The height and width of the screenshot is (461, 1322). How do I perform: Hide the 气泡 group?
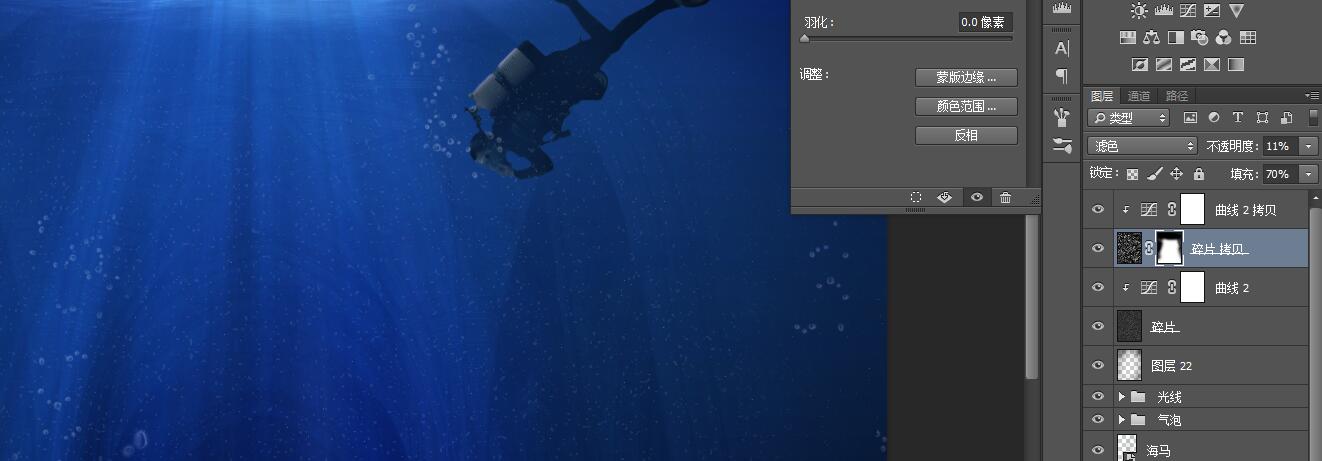(x=1098, y=420)
